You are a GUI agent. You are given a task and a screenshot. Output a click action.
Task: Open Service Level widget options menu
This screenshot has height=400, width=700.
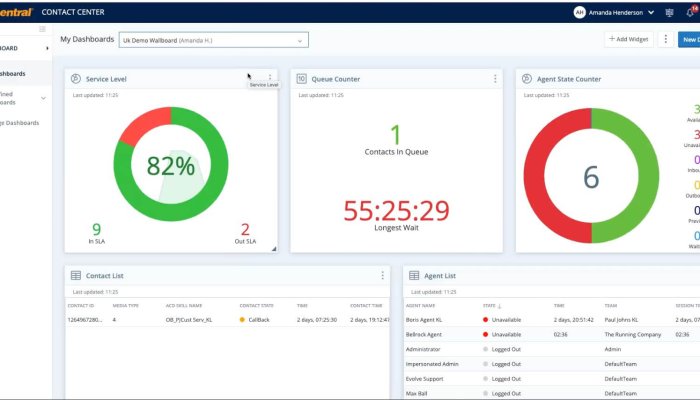point(270,78)
